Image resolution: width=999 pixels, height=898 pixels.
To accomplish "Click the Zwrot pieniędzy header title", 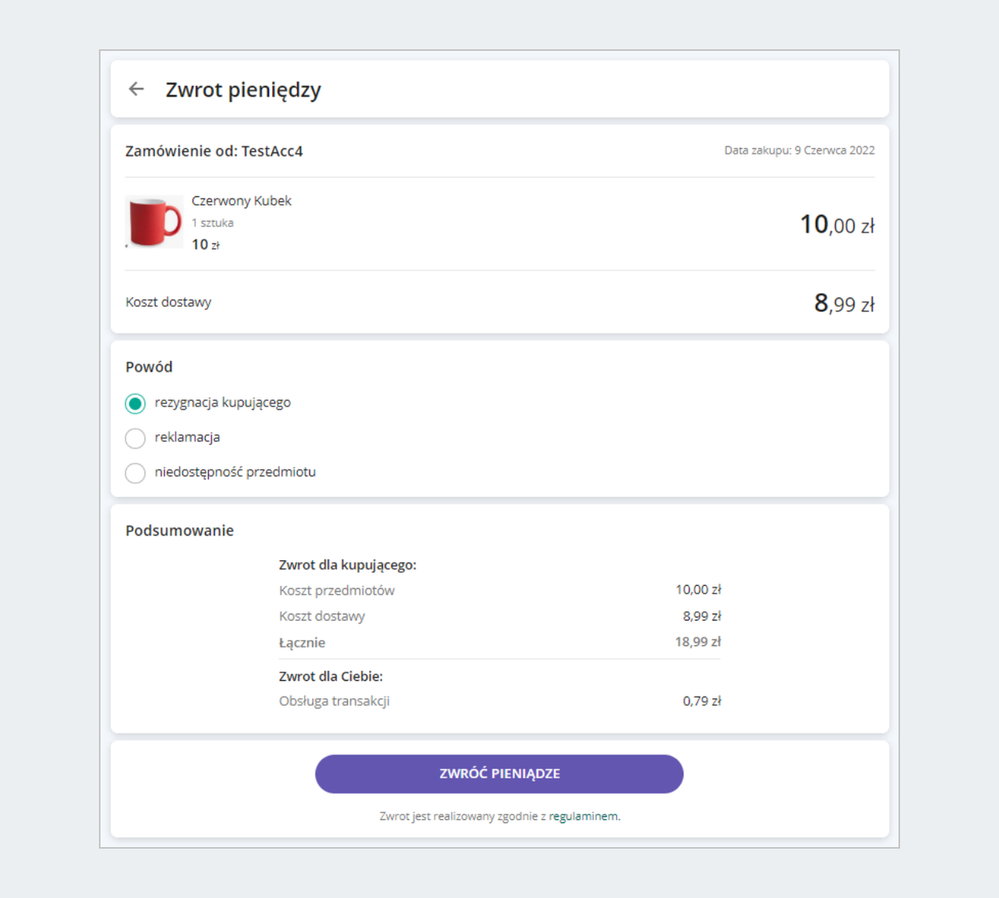I will click(244, 89).
